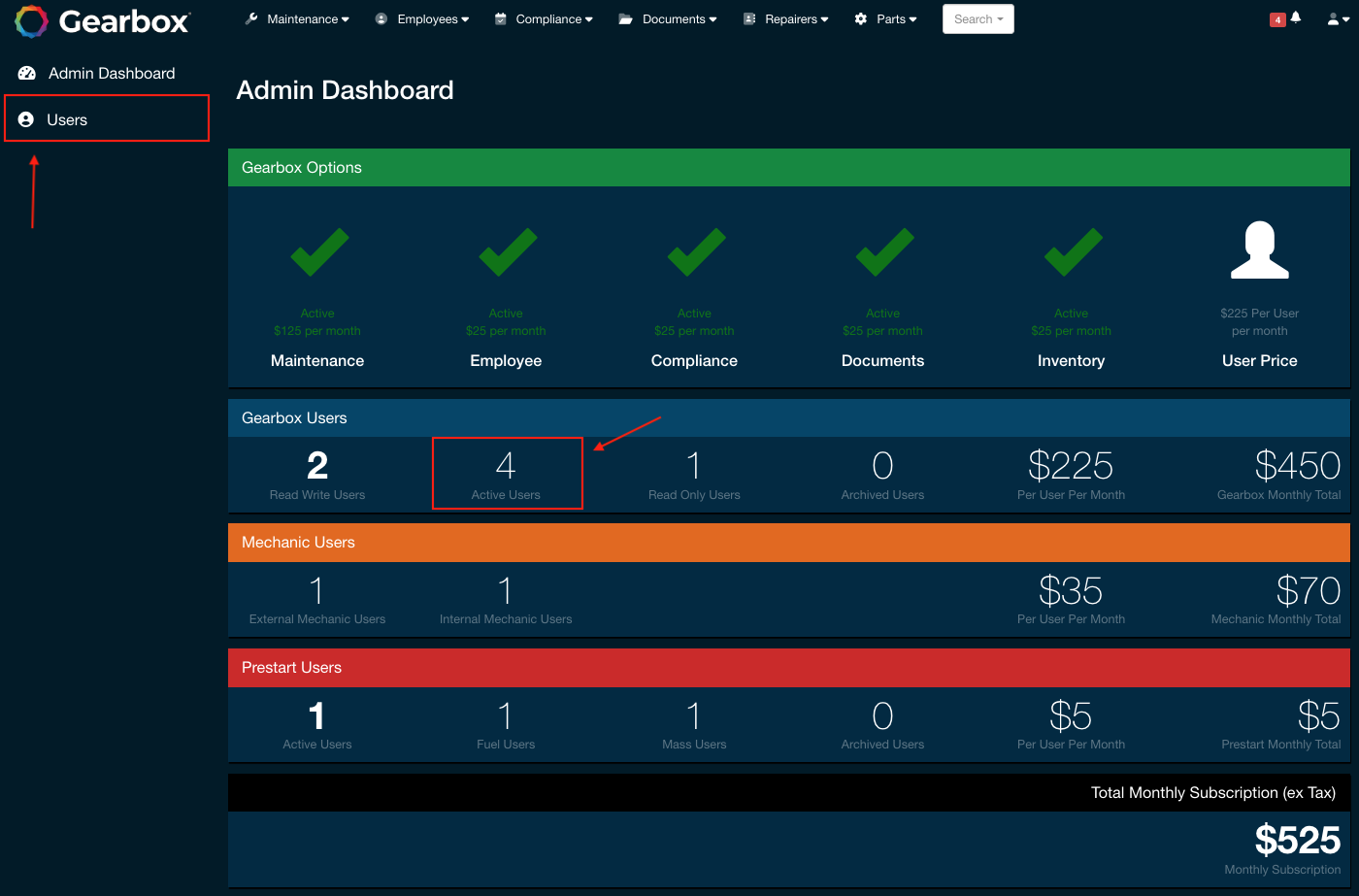Click the clipboard calendar icon beside Compliance
This screenshot has width=1359, height=896.
coord(501,18)
